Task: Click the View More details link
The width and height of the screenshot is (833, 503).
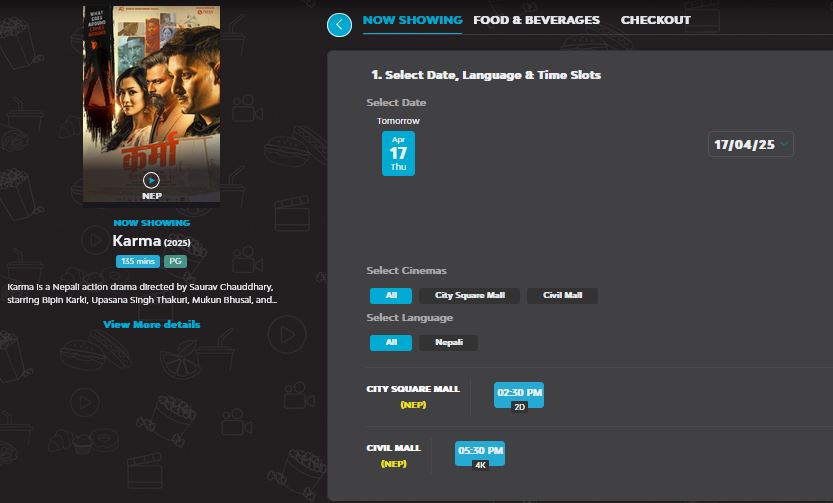Action: tap(151, 324)
